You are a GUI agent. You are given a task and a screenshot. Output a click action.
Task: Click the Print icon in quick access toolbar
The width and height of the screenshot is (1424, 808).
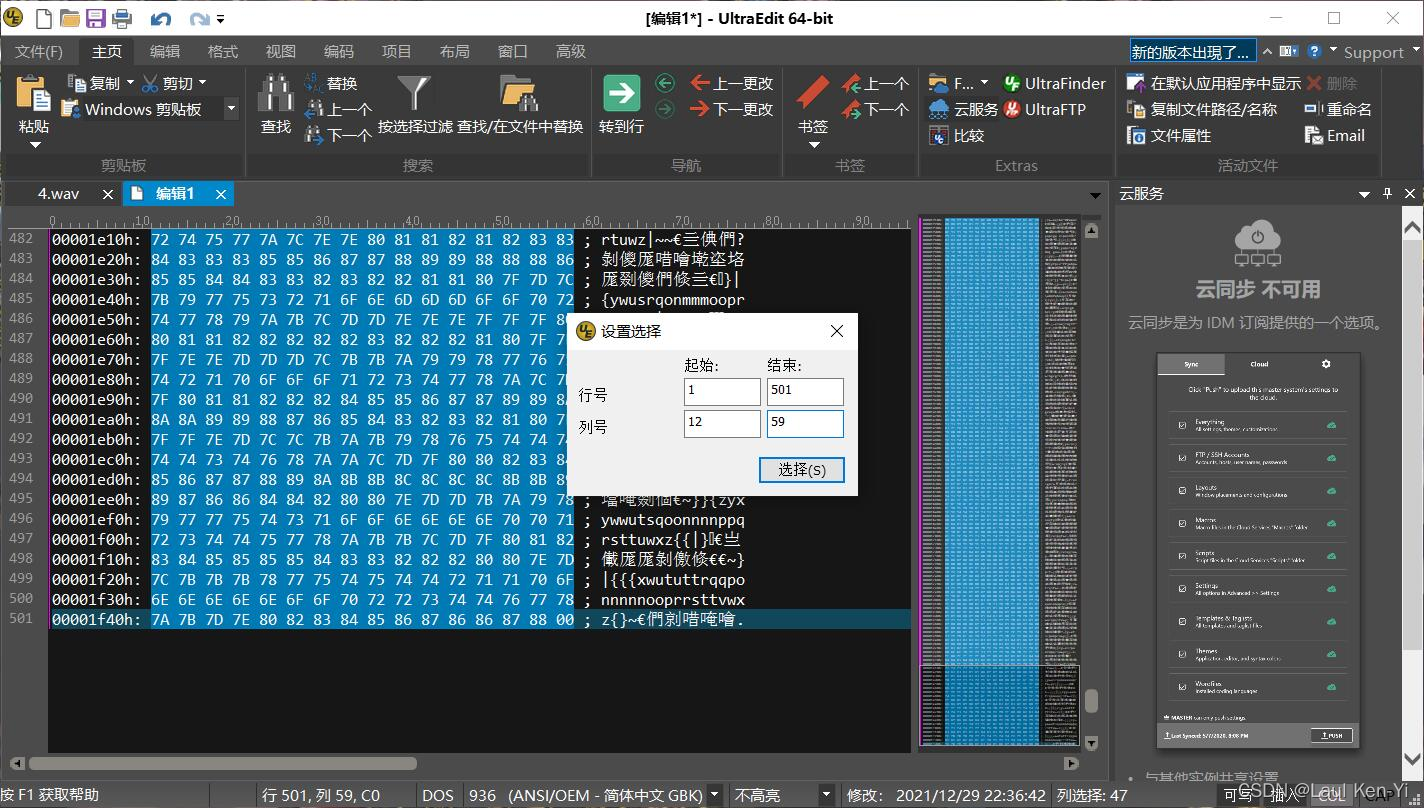click(122, 18)
